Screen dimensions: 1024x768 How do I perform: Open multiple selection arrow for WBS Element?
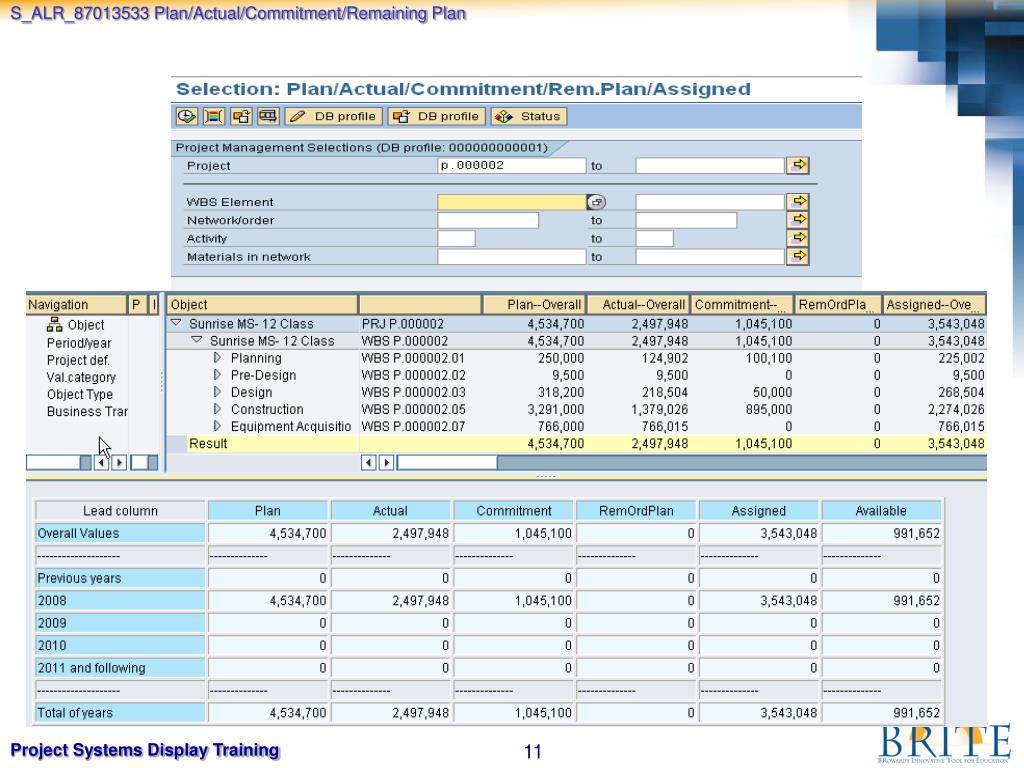click(799, 202)
